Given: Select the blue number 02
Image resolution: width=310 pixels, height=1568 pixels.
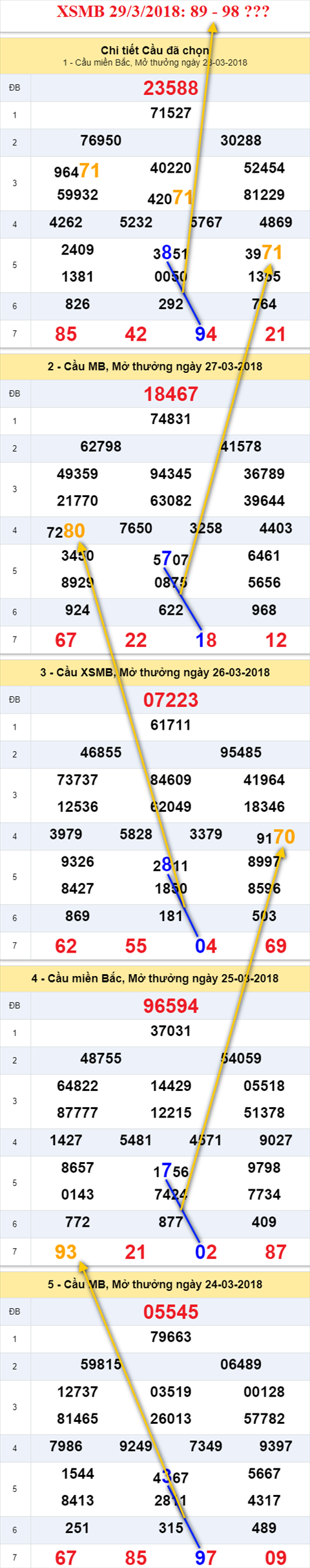Looking at the screenshot, I should point(206,1252).
